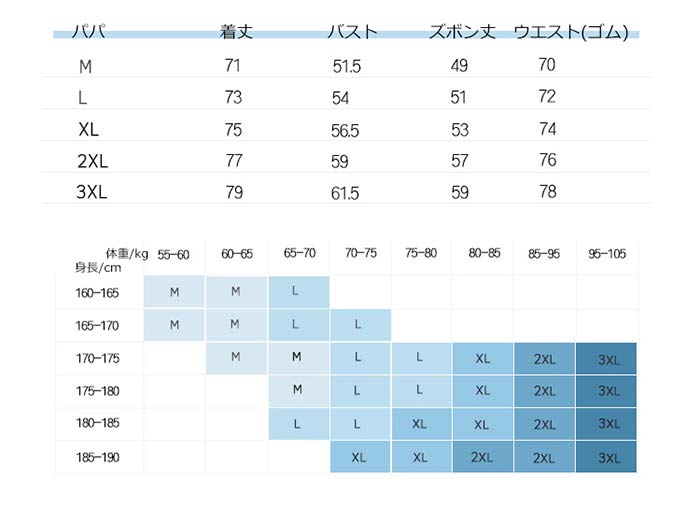Click the 3XL cell in the 185-190 row
Screen dimensions: 700x508
(x=607, y=457)
